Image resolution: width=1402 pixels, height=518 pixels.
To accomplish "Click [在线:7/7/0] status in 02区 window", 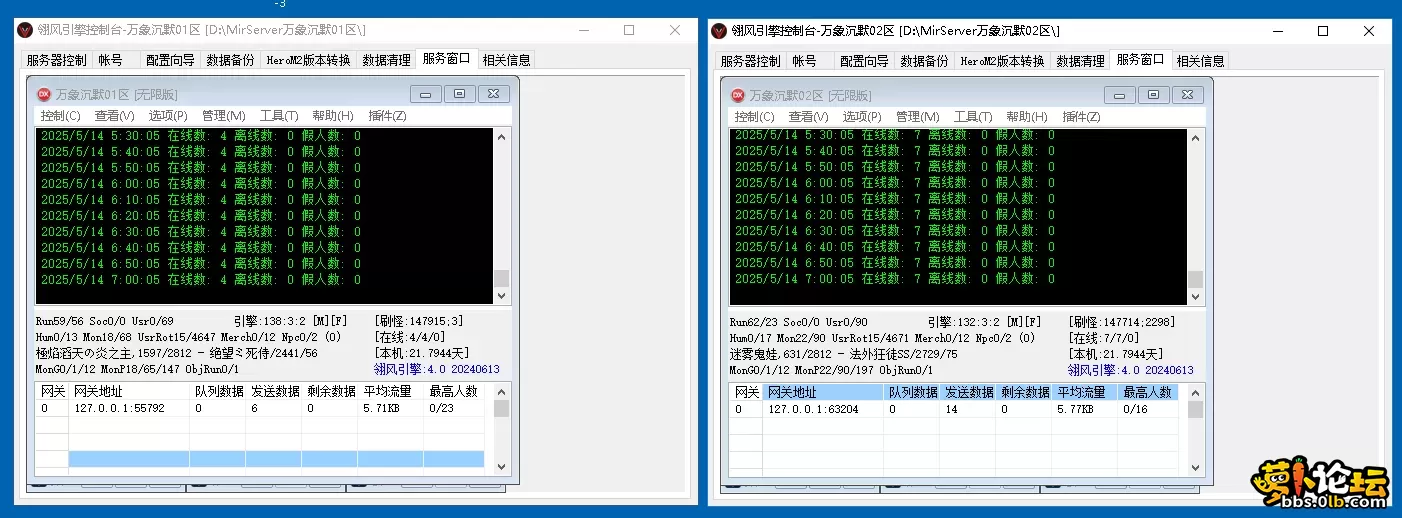I will tap(1104, 338).
